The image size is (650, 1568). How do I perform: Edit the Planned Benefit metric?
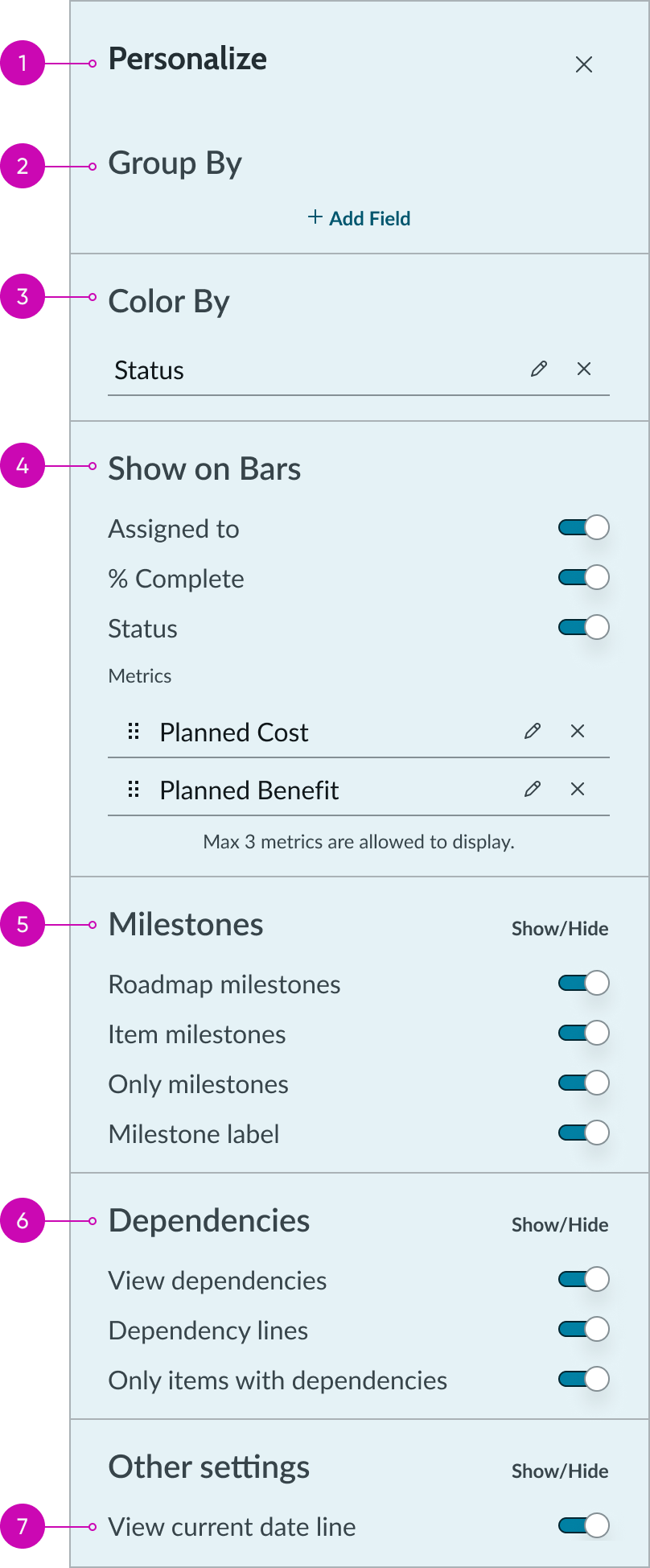click(x=532, y=789)
